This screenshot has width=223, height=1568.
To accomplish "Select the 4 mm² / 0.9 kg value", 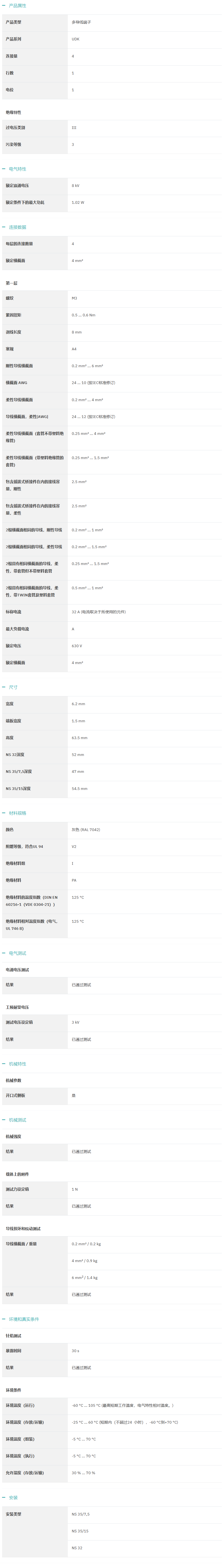I will [85, 1261].
